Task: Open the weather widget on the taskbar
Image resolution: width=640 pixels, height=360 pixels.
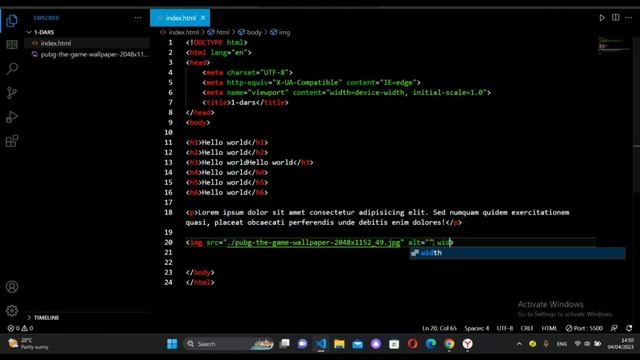Action: (x=29, y=344)
